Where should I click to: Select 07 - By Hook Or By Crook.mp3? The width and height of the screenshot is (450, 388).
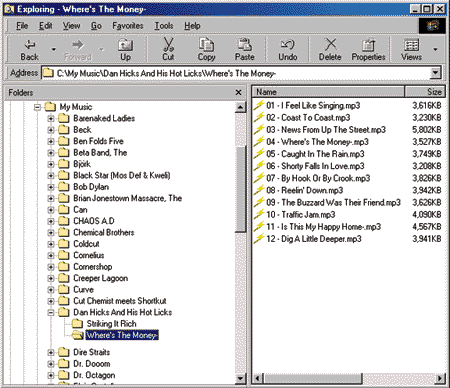click(x=318, y=178)
